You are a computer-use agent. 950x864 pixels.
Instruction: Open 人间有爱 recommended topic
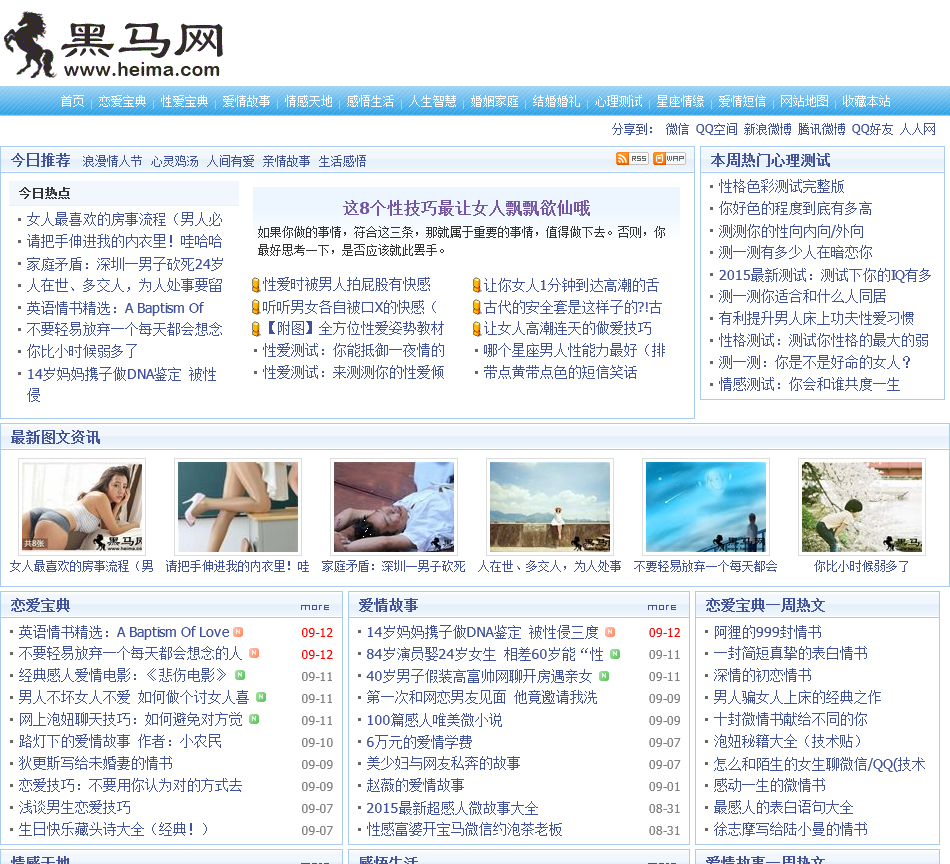[x=230, y=161]
